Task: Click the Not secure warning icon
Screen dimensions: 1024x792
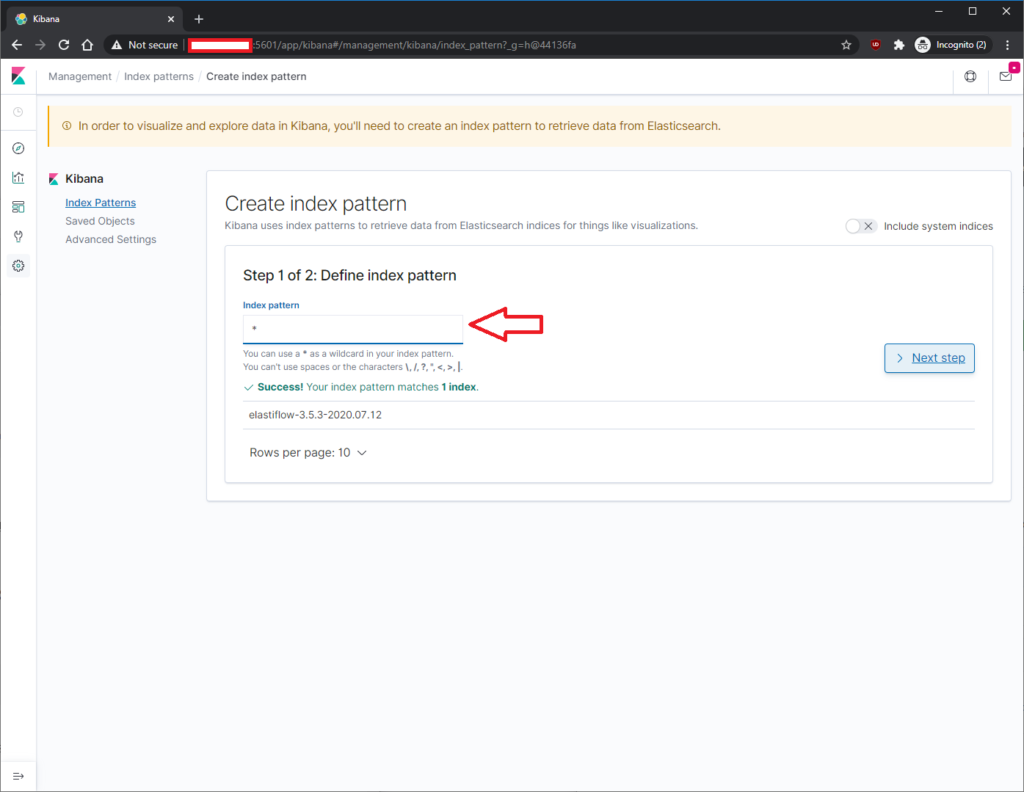Action: point(117,45)
